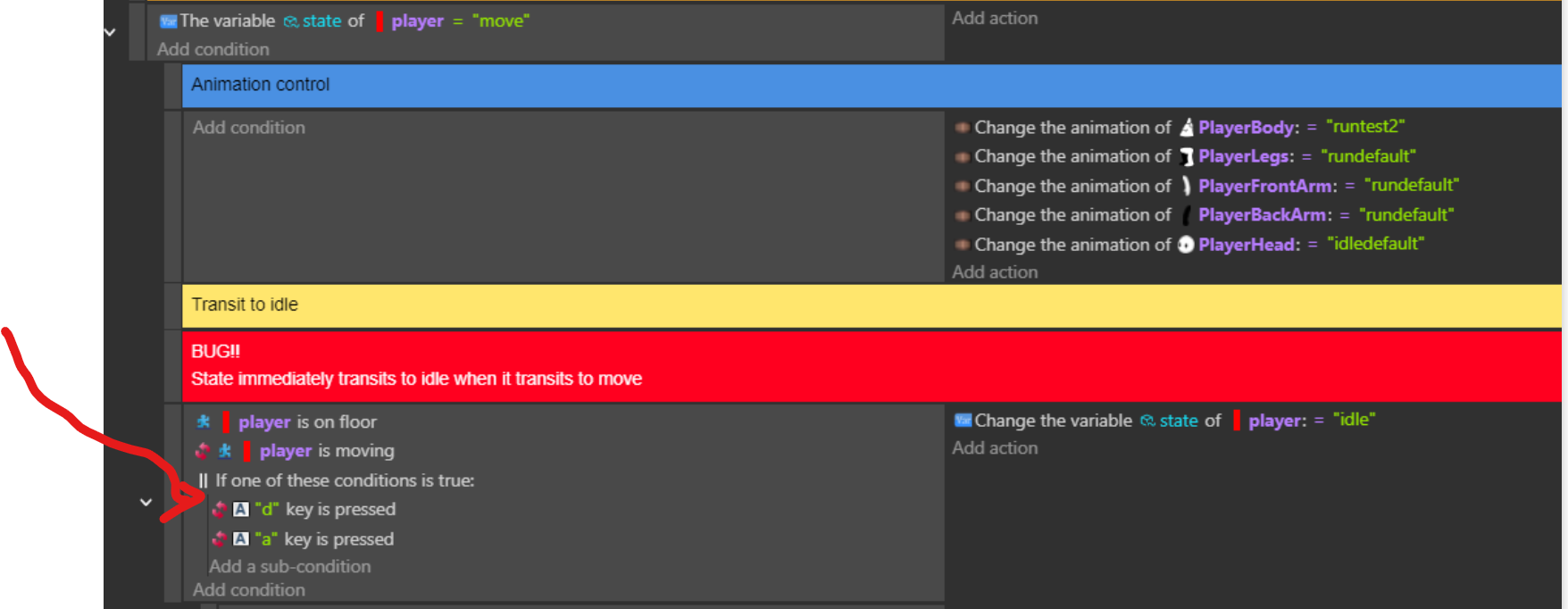Add a sub-condition under the OR block
1568x609 pixels.
[x=289, y=566]
